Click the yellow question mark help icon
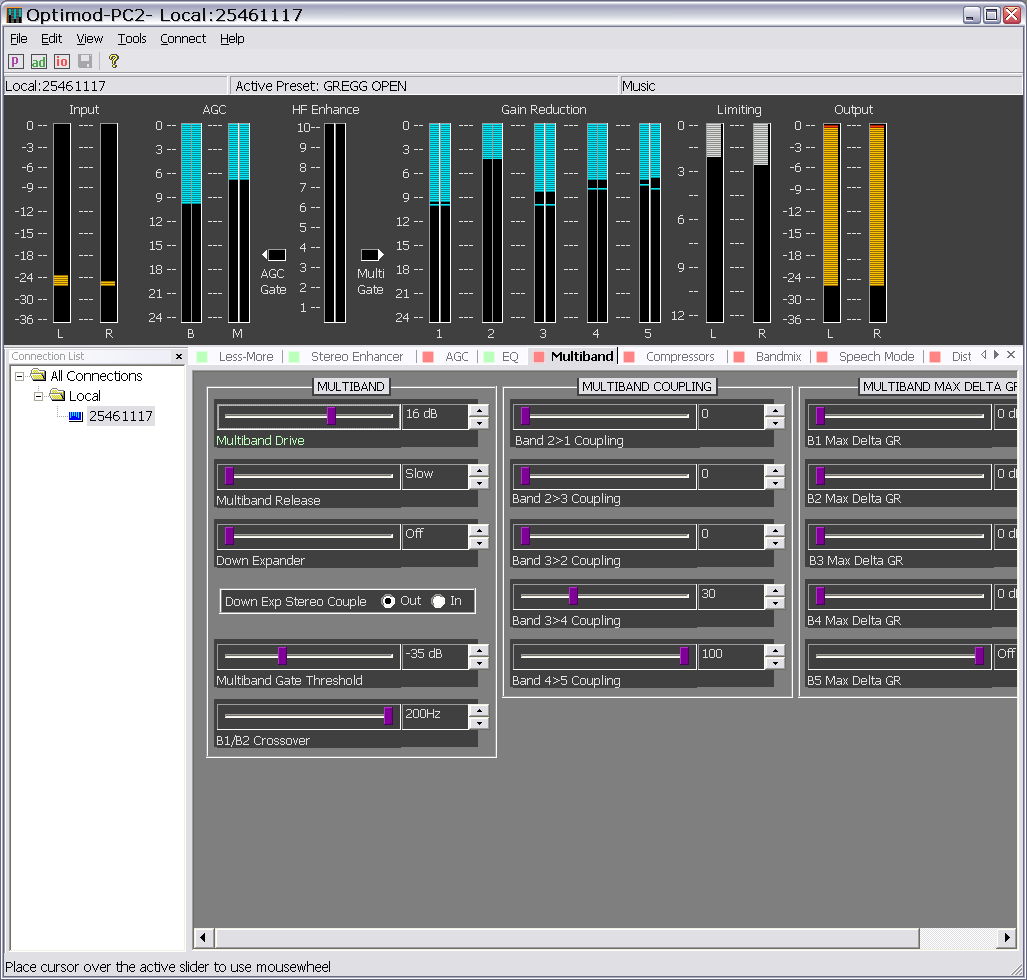The image size is (1027, 980). click(x=113, y=61)
